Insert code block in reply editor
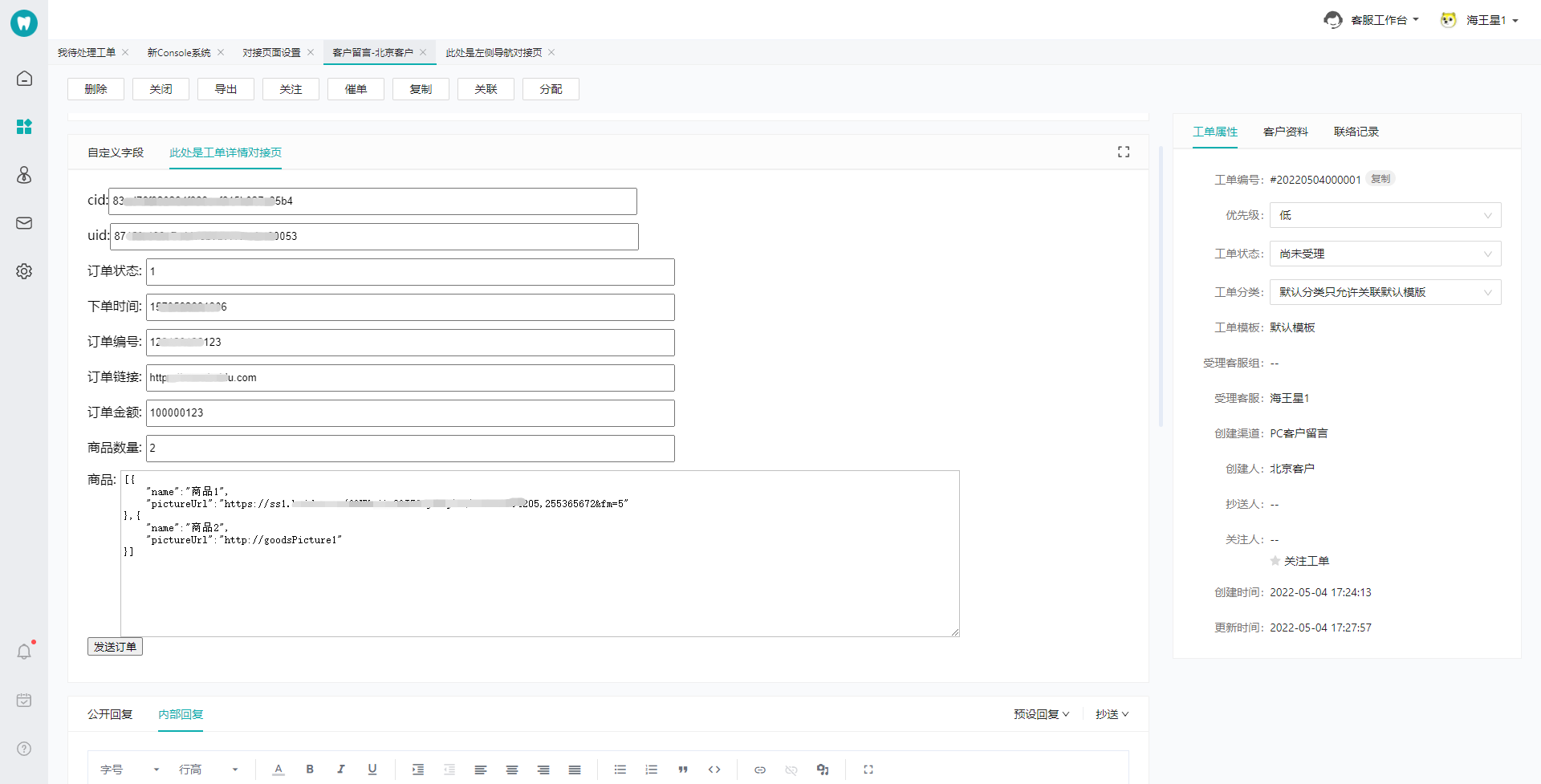 (714, 770)
